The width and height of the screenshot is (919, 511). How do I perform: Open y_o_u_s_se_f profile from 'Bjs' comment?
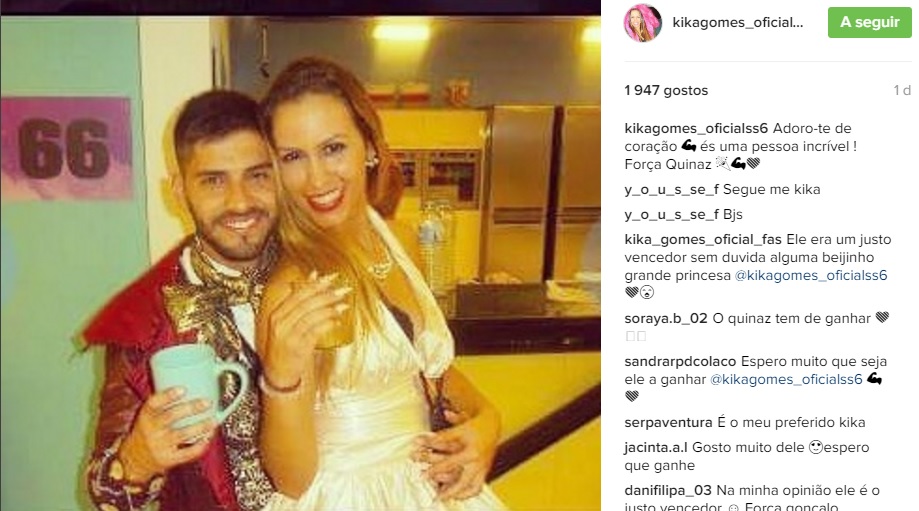tap(672, 214)
